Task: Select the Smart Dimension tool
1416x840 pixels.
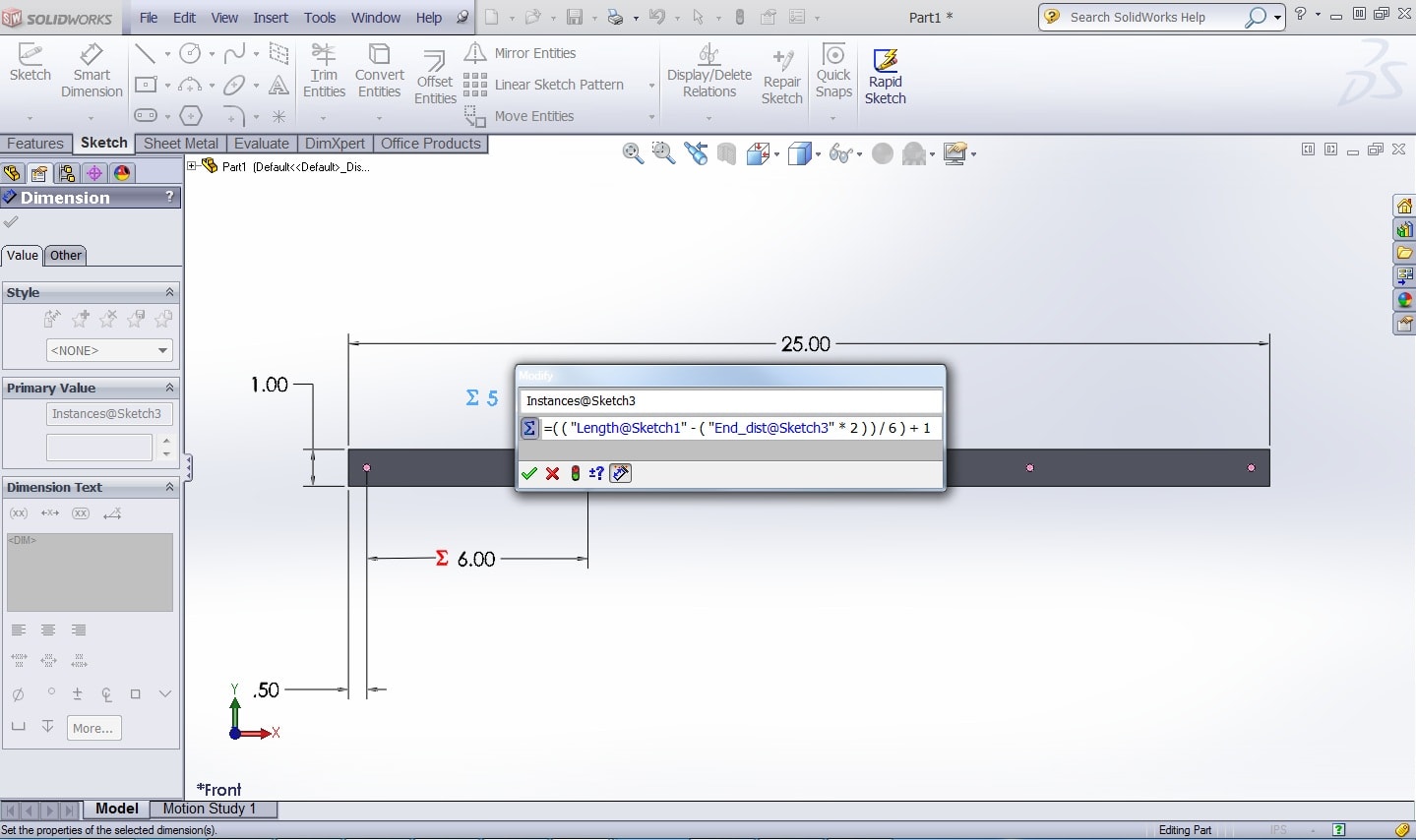Action: (x=92, y=71)
